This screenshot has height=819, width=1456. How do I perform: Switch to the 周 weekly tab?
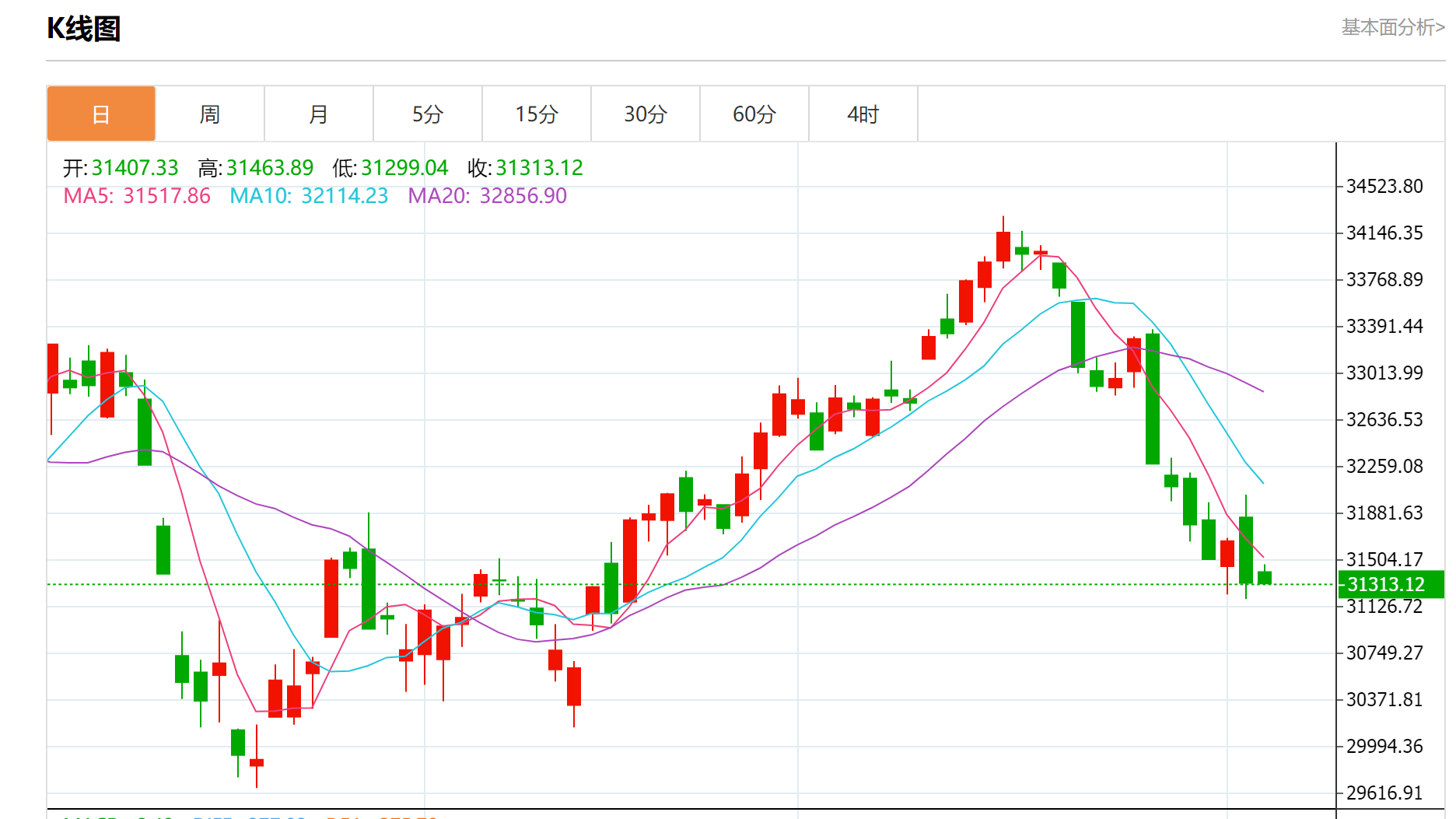(210, 114)
